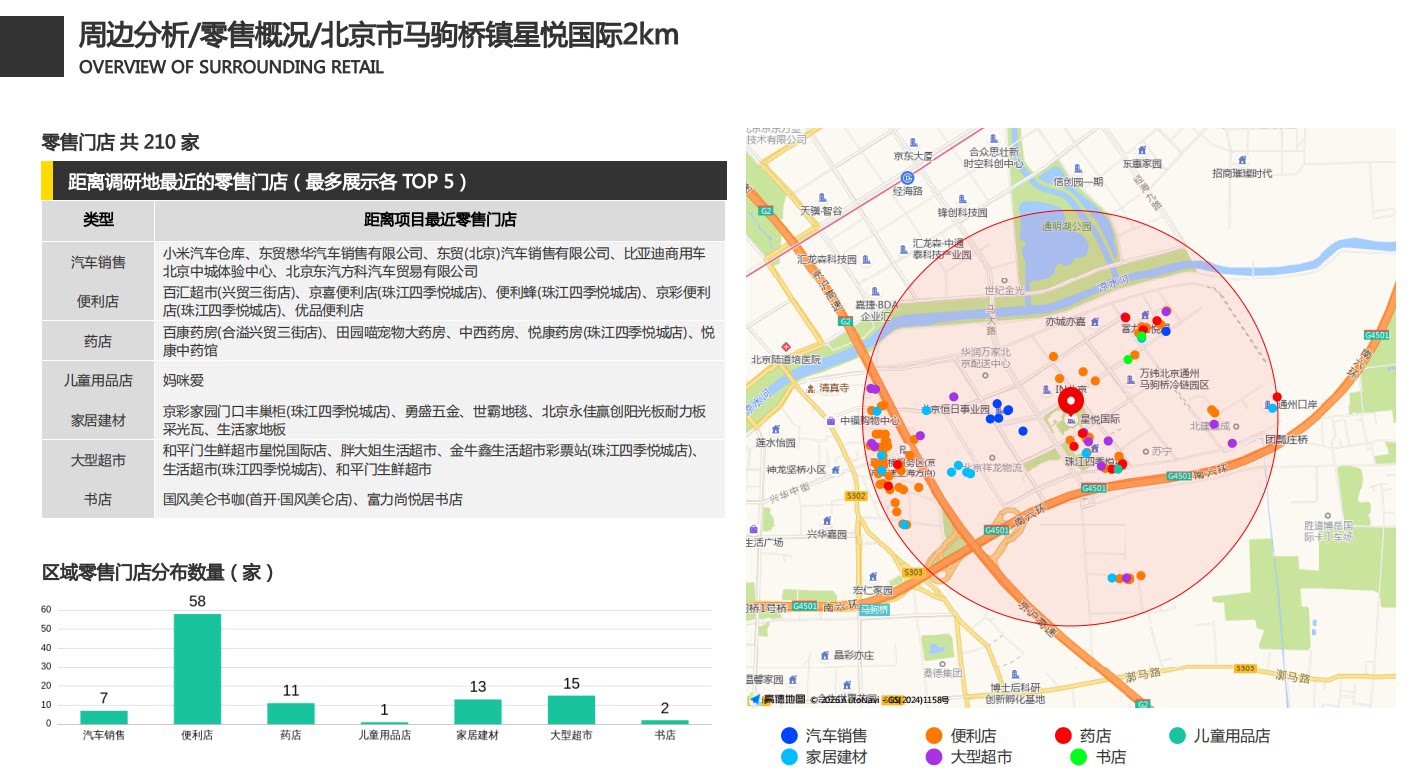The image size is (1416, 783).
Task: Click the 通明湖公园 label on the map
Action: pos(1067,226)
